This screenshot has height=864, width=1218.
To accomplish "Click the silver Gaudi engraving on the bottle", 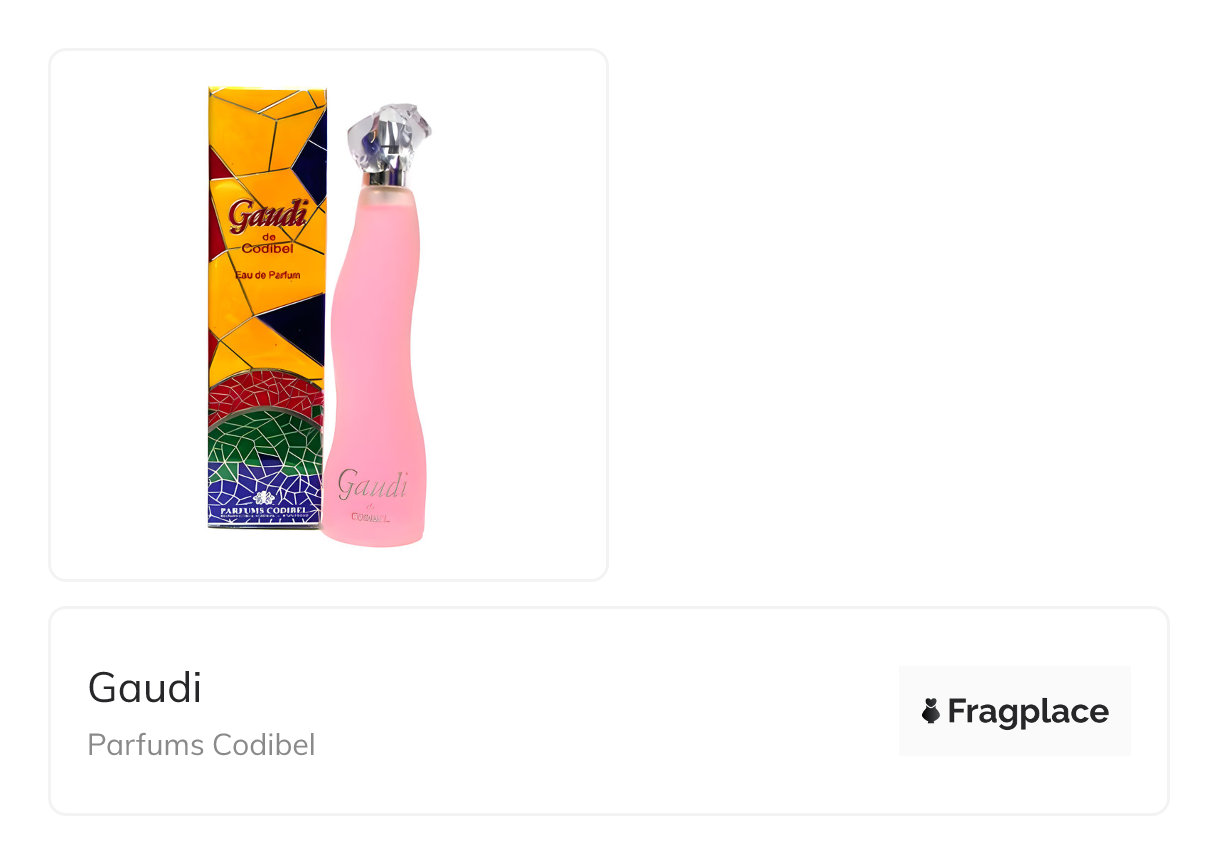I will 372,485.
